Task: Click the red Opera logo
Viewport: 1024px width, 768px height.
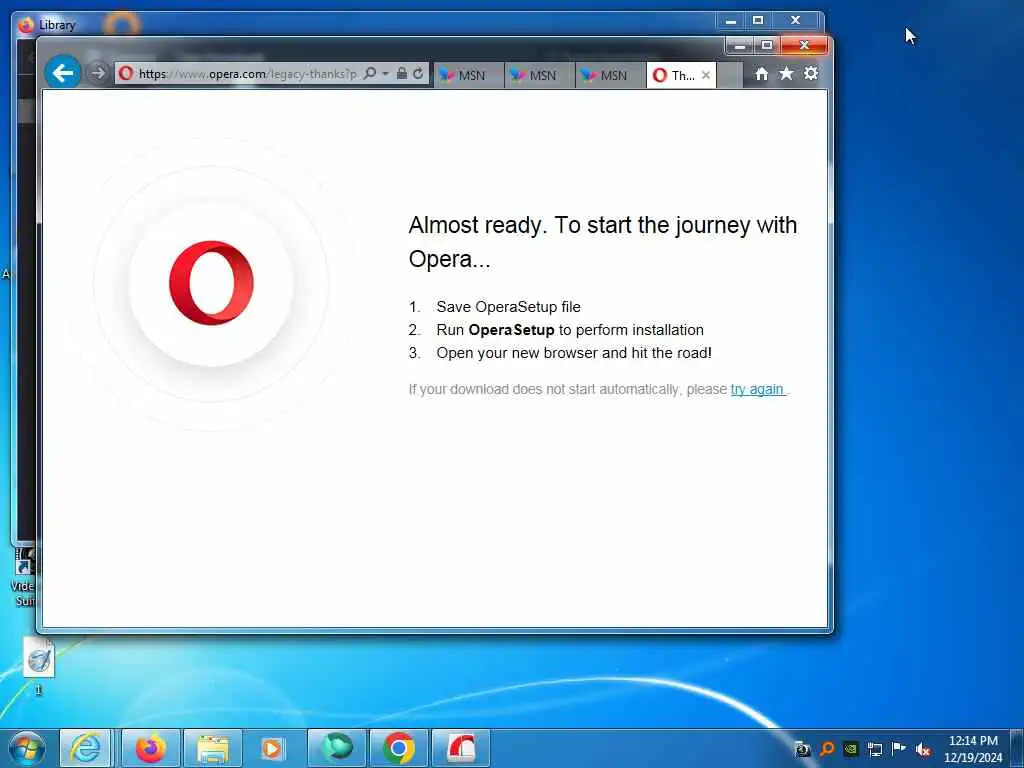Action: [212, 283]
